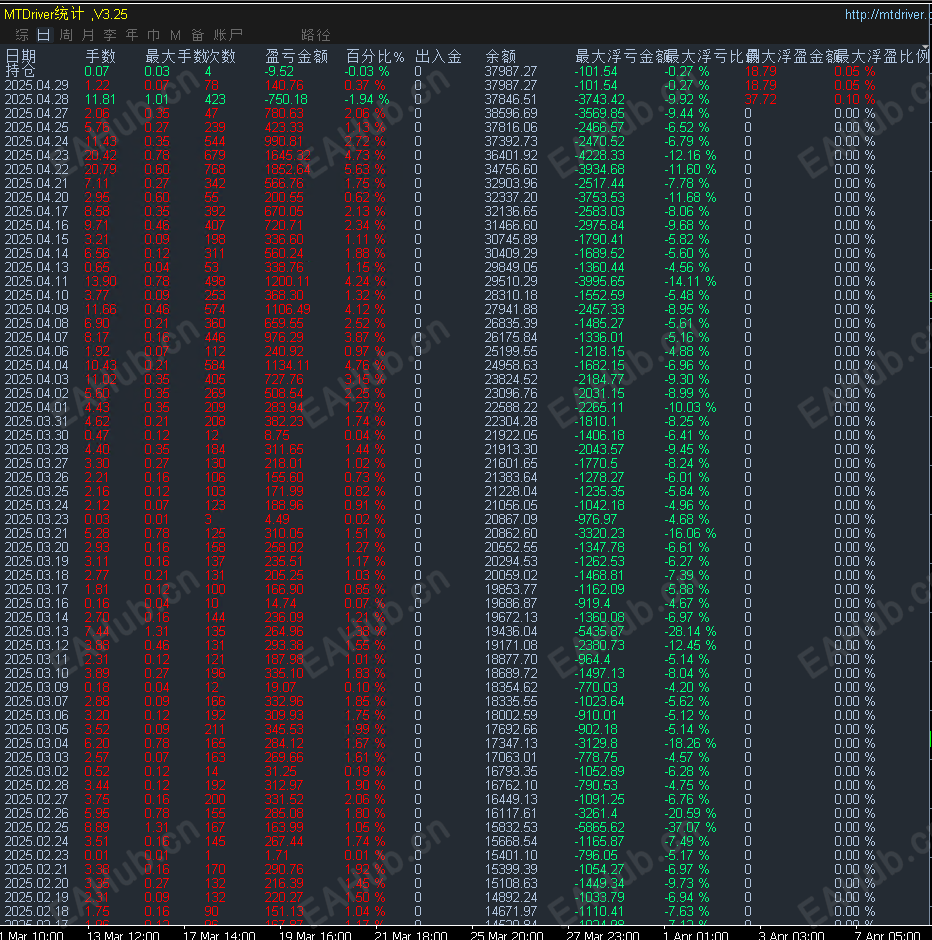
Task: Click the 25 Mar 20:00 time axis label
Action: click(x=506, y=935)
